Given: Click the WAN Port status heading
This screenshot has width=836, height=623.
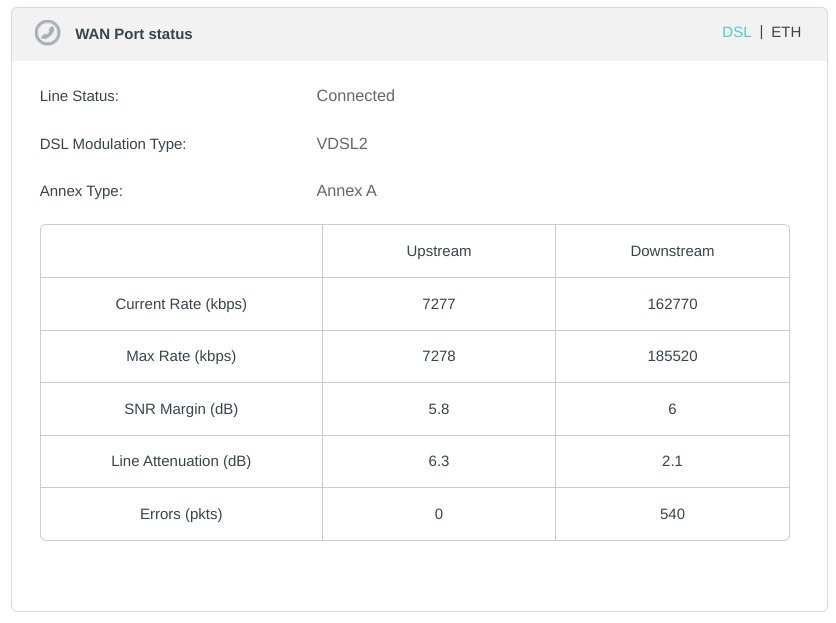Looking at the screenshot, I should pyautogui.click(x=134, y=34).
